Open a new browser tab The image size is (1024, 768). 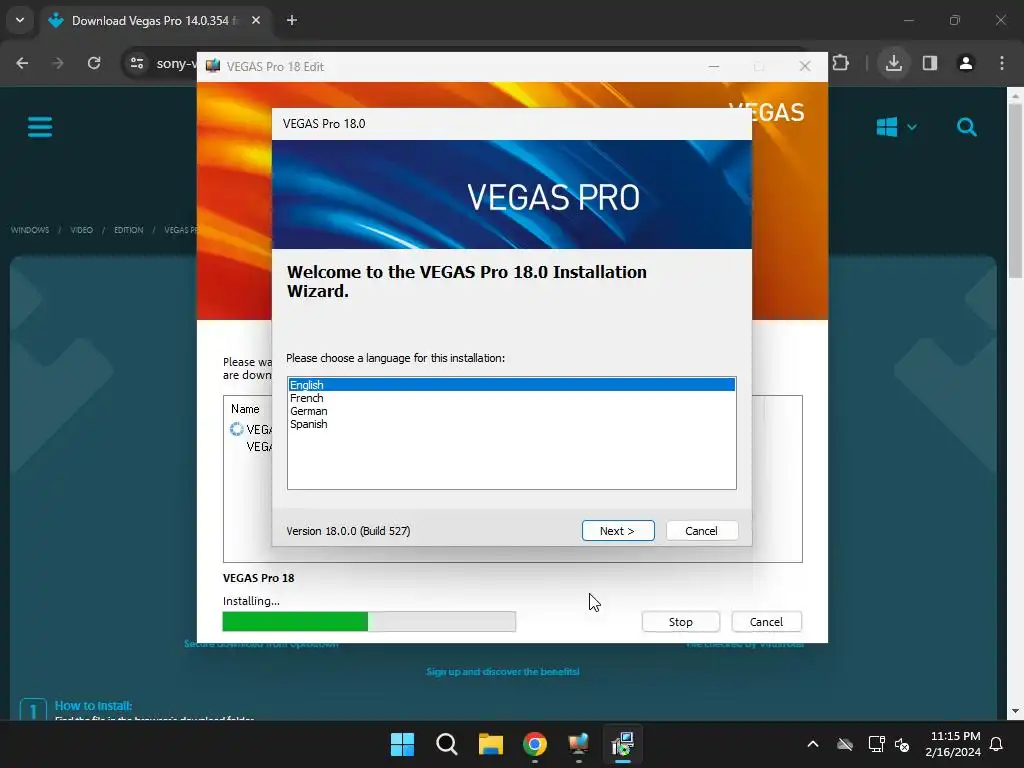(x=292, y=20)
